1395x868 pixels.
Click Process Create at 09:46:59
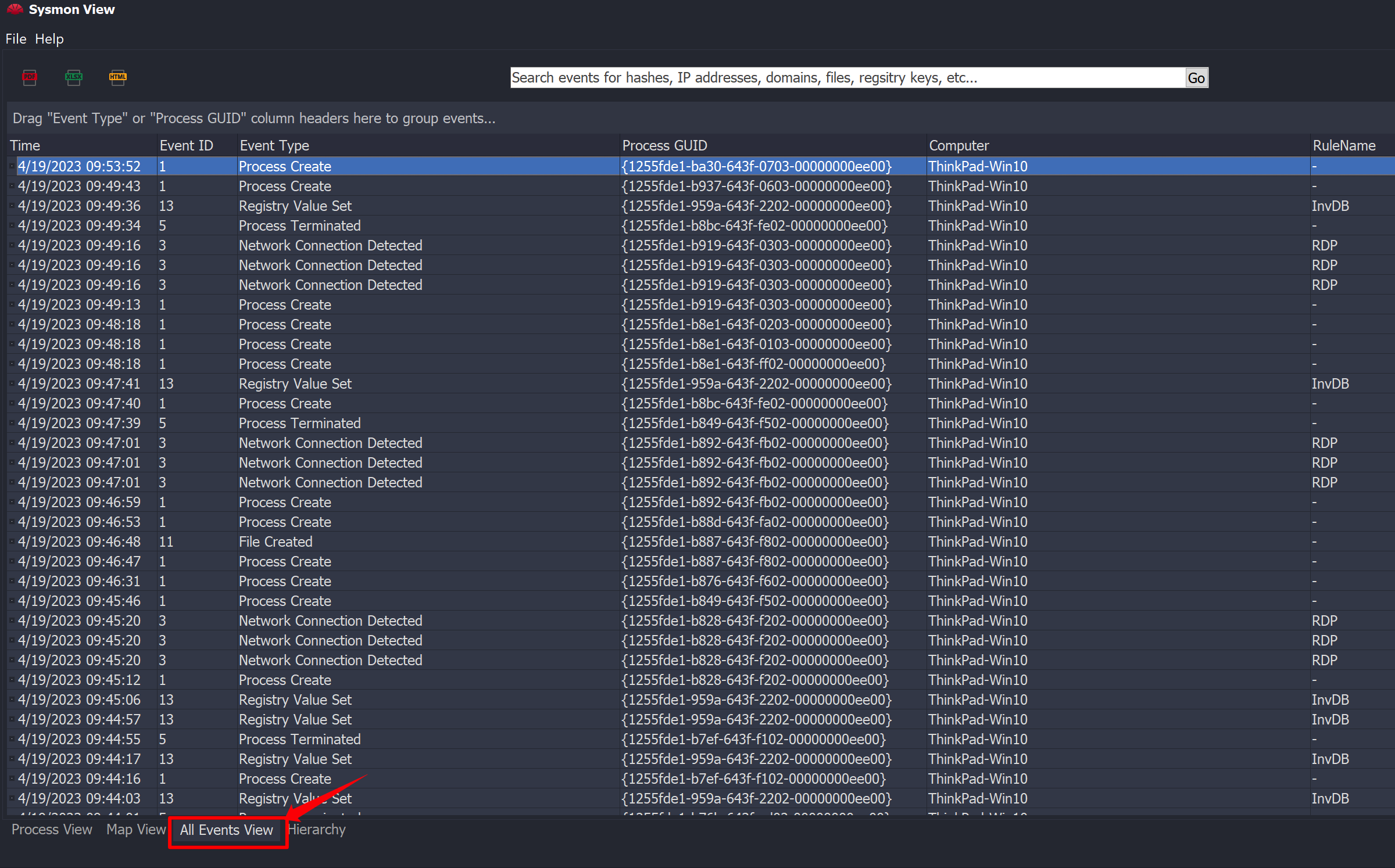click(285, 502)
